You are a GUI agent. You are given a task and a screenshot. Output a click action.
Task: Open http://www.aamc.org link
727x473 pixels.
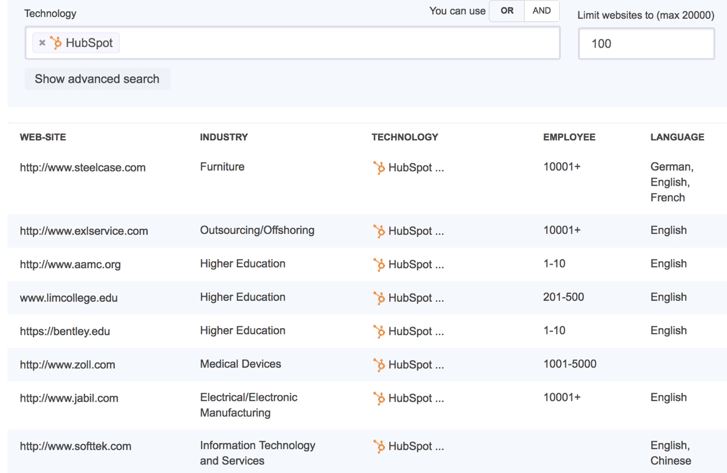pos(70,264)
